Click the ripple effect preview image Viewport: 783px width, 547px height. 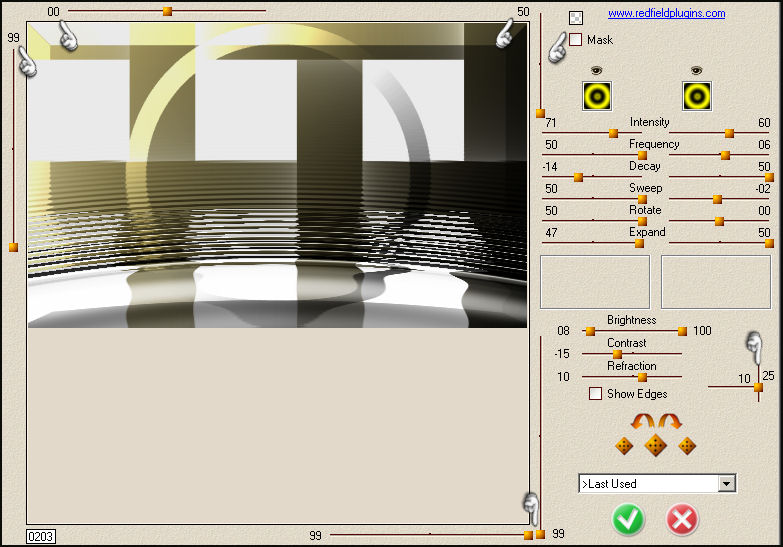click(x=278, y=175)
